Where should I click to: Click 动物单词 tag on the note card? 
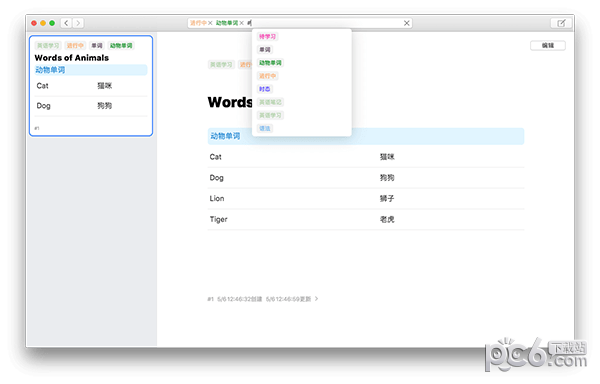click(x=121, y=46)
